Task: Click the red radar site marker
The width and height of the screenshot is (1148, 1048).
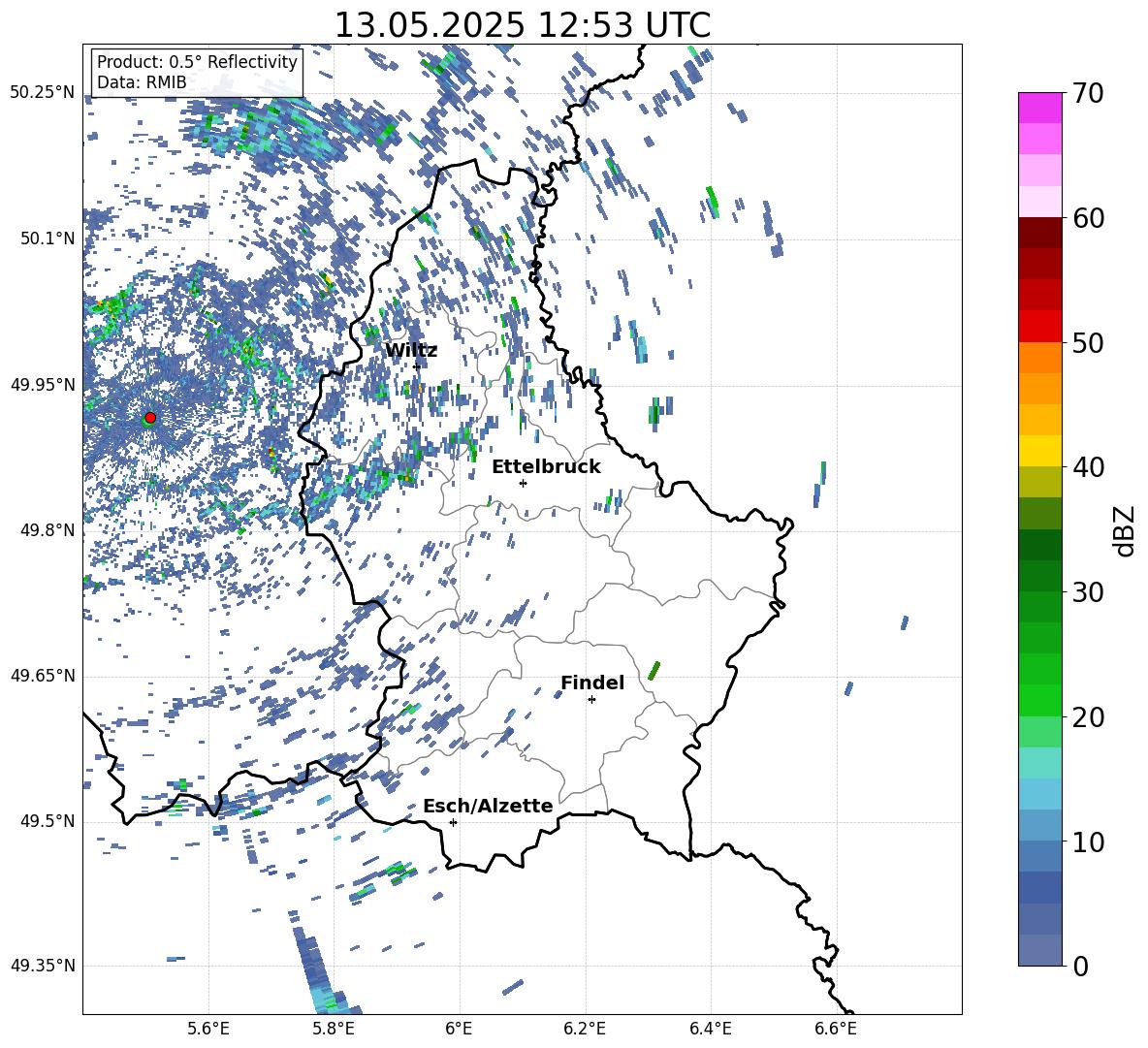Action: (150, 418)
